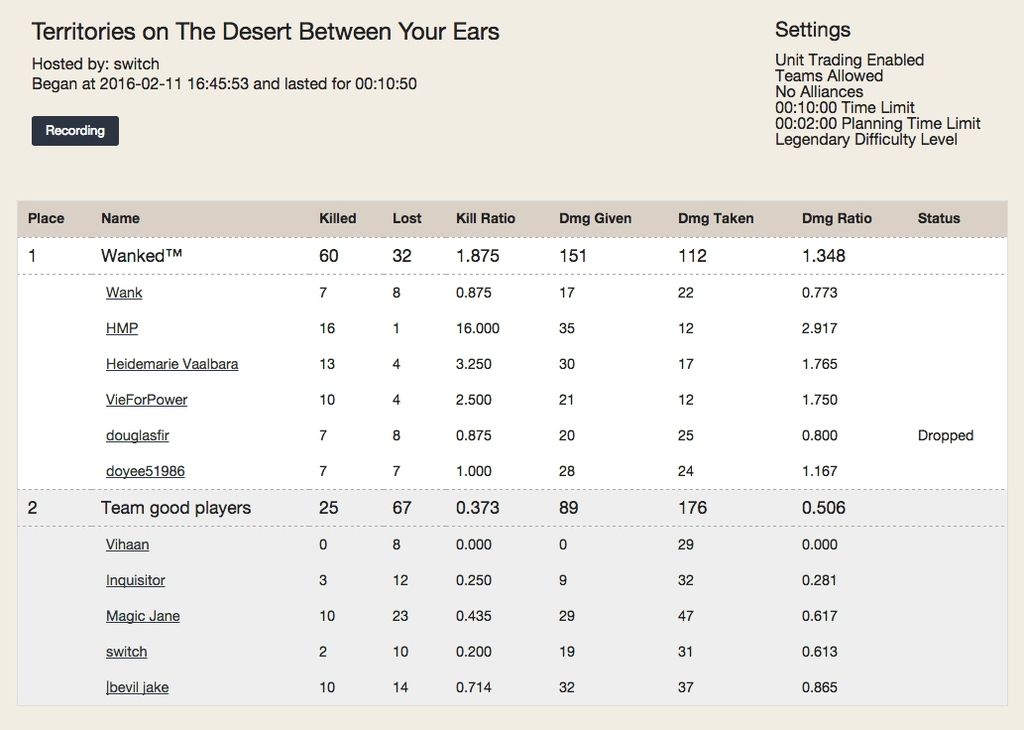Screen dimensions: 1024x730
Task: Open Heidemarie Vaalbara's profile link
Action: (172, 364)
